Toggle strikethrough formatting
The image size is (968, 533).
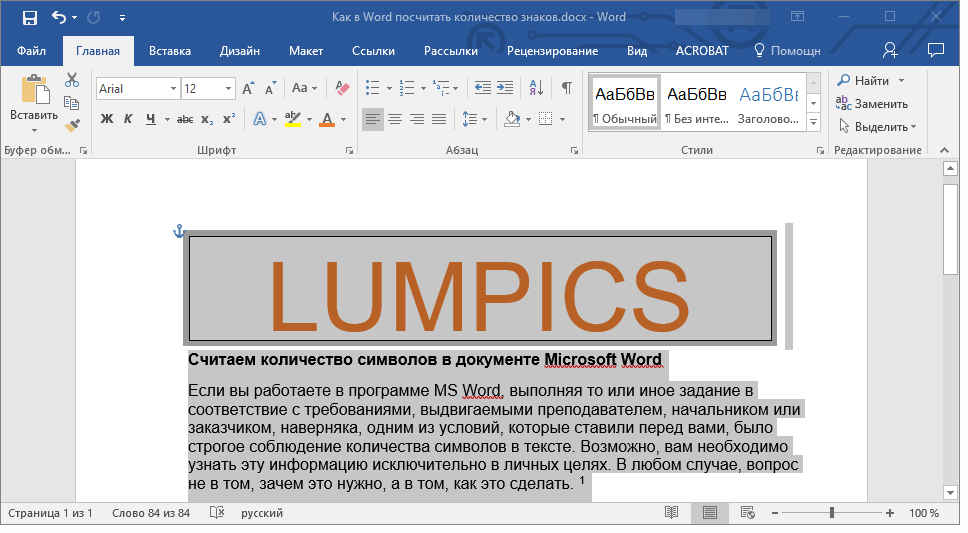[185, 119]
